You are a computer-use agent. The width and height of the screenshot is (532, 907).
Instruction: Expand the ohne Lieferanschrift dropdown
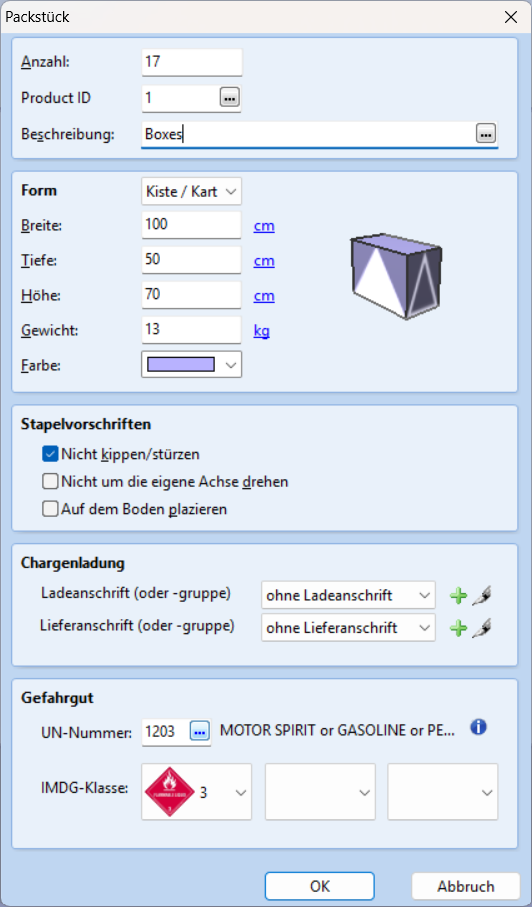tap(348, 627)
